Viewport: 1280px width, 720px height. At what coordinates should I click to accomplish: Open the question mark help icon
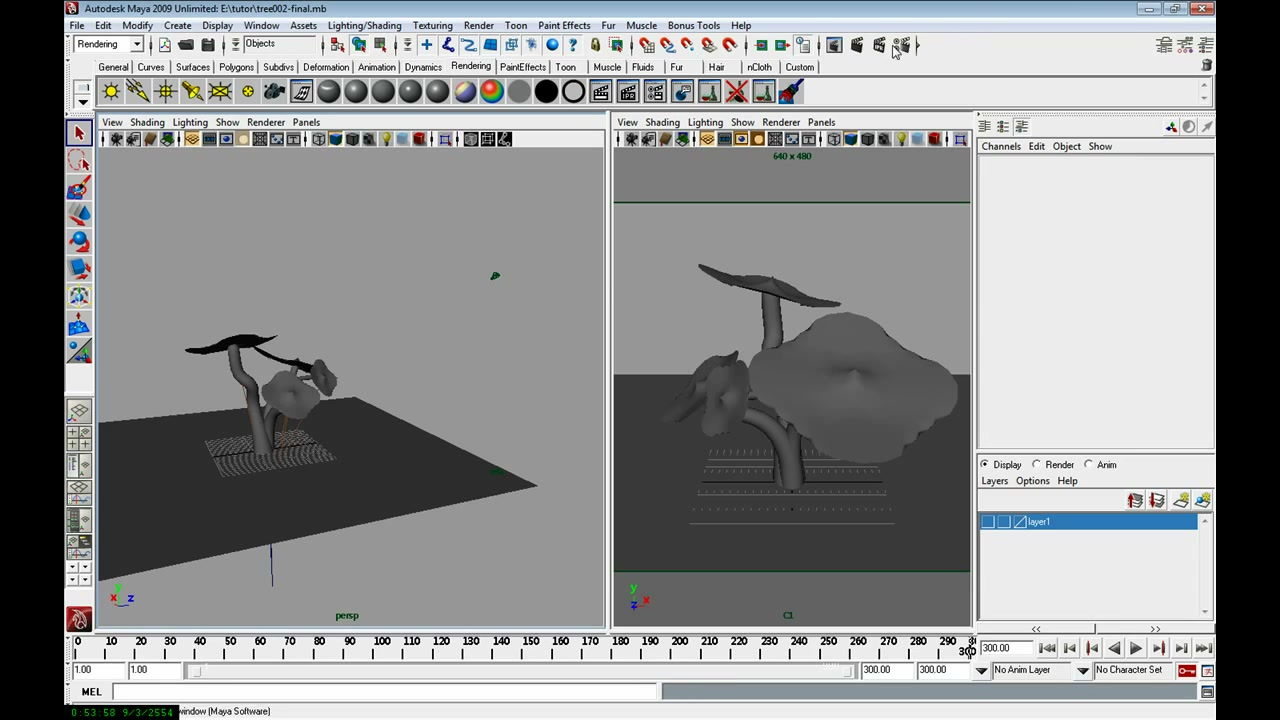click(x=573, y=45)
